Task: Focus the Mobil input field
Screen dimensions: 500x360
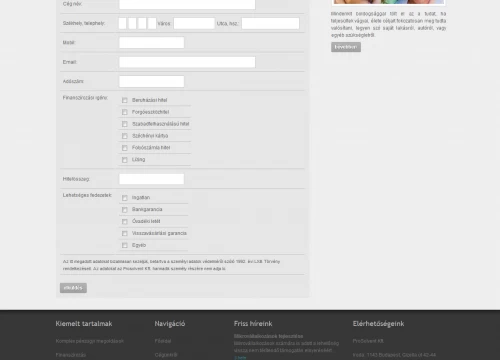Action: click(x=152, y=43)
